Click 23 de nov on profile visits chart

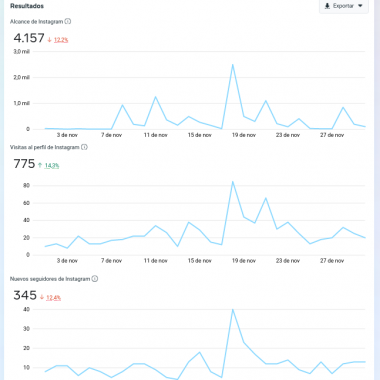click(x=288, y=261)
